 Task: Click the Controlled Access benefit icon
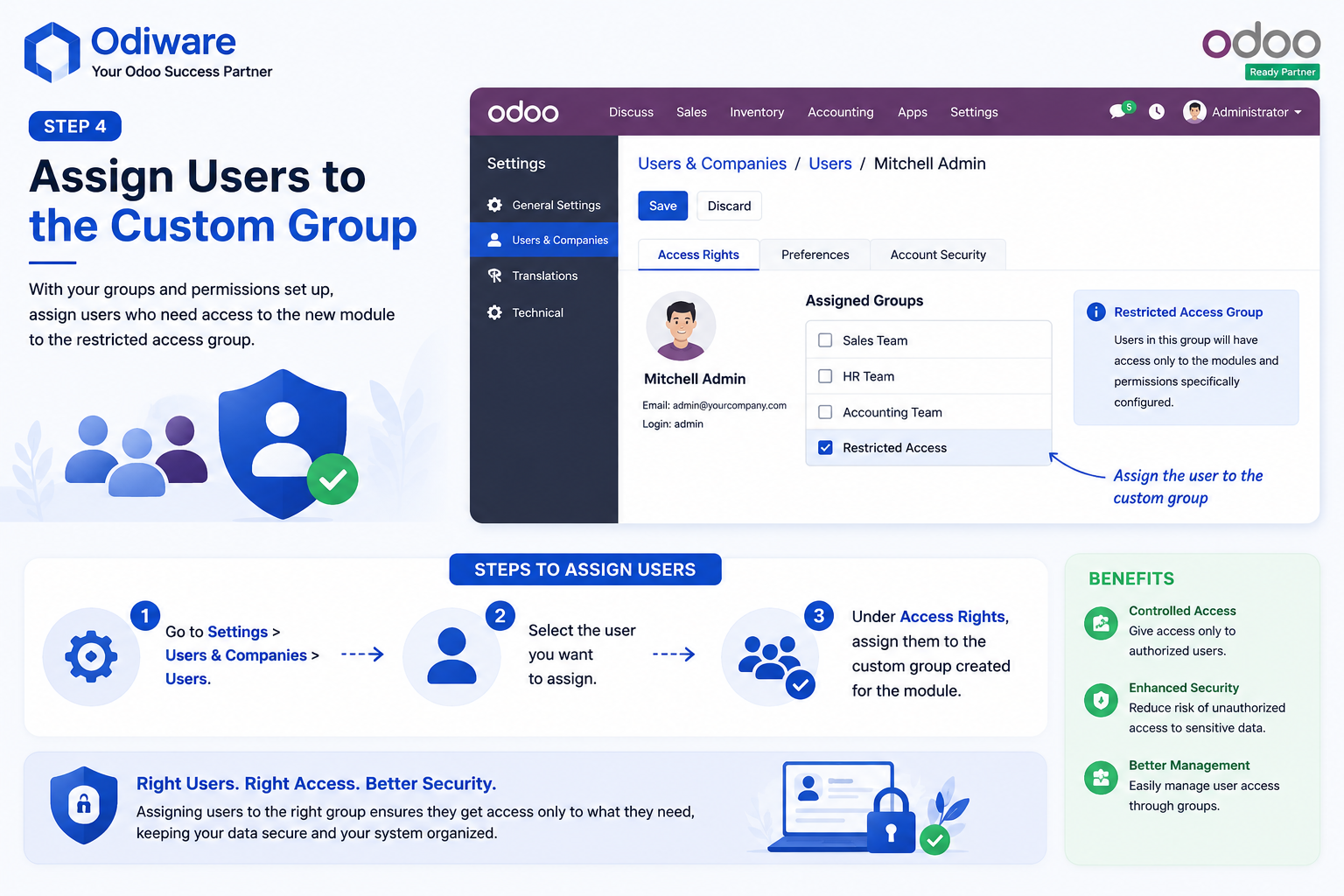click(1101, 623)
